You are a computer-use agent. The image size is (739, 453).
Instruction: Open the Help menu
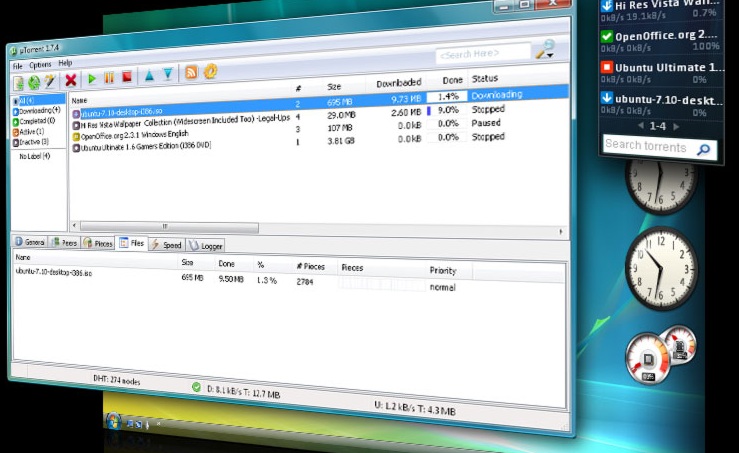point(65,63)
